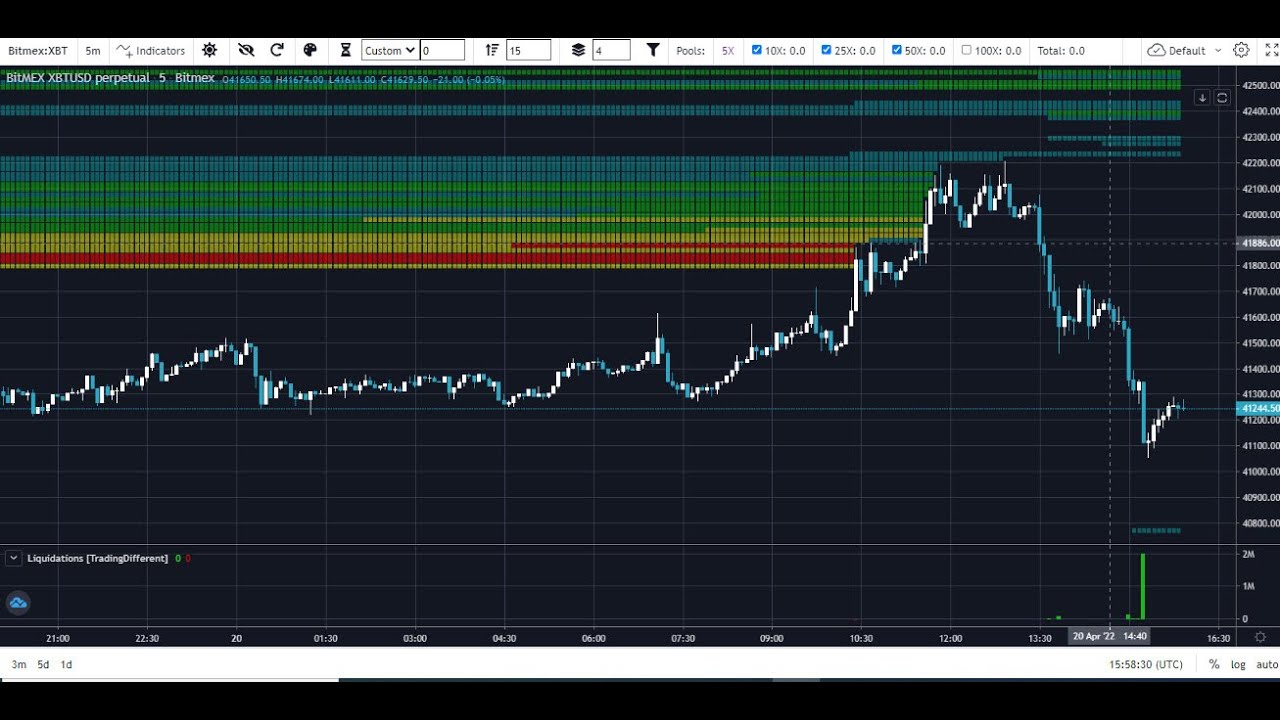The height and width of the screenshot is (720, 1280).
Task: Collapse the Liquidations indicator pane
Action: 13,558
